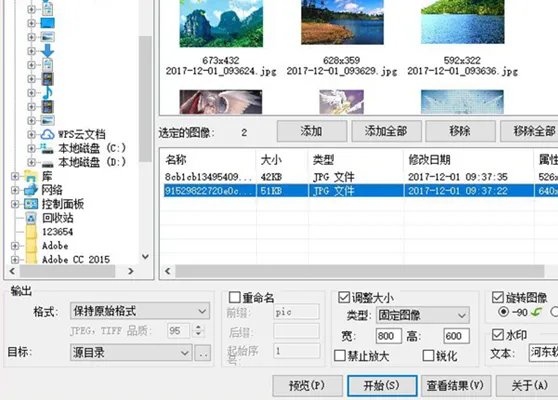This screenshot has width=558, height=400.
Task: Uncheck the 调整大小 checkbox
Action: (343, 297)
